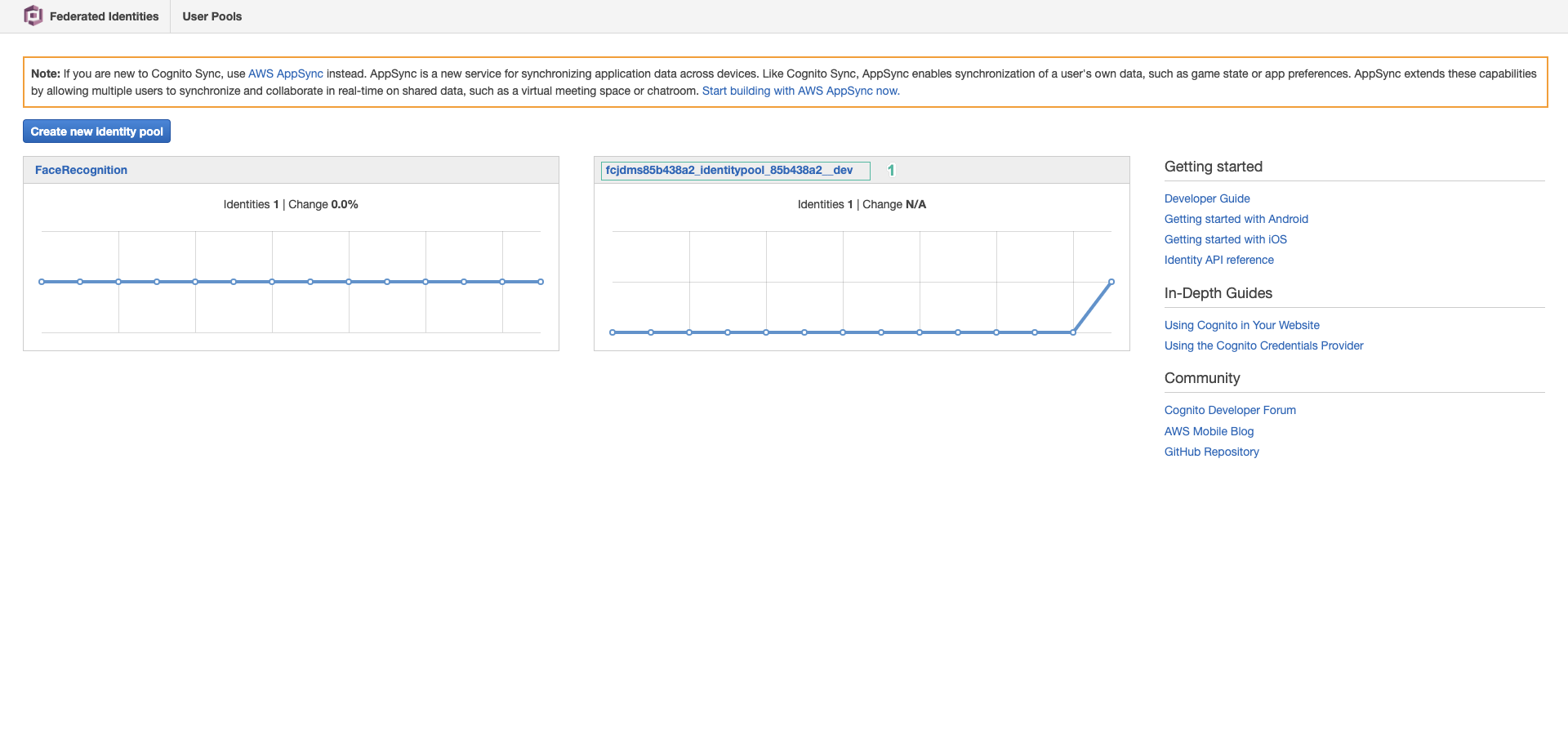1568x753 pixels.
Task: Open Getting started with iOS
Action: click(1225, 239)
